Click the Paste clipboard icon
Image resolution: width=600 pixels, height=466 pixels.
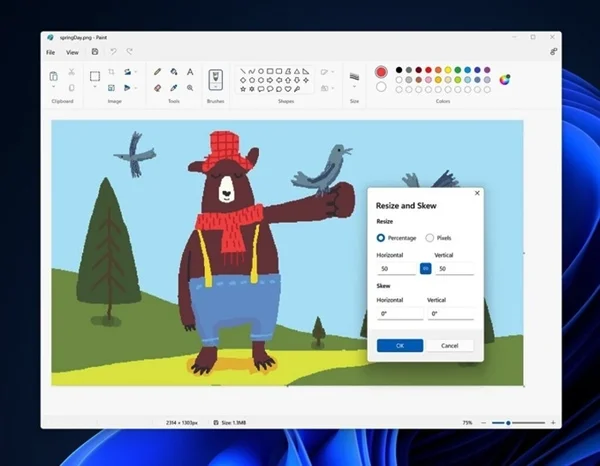pos(54,76)
